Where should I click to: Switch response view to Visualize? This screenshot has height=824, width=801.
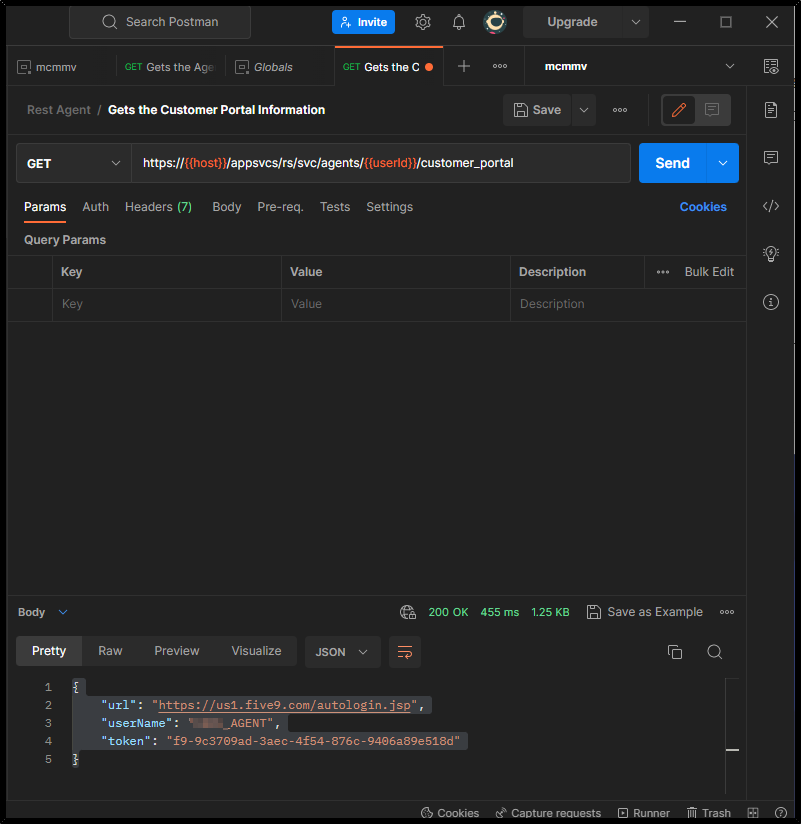point(256,651)
